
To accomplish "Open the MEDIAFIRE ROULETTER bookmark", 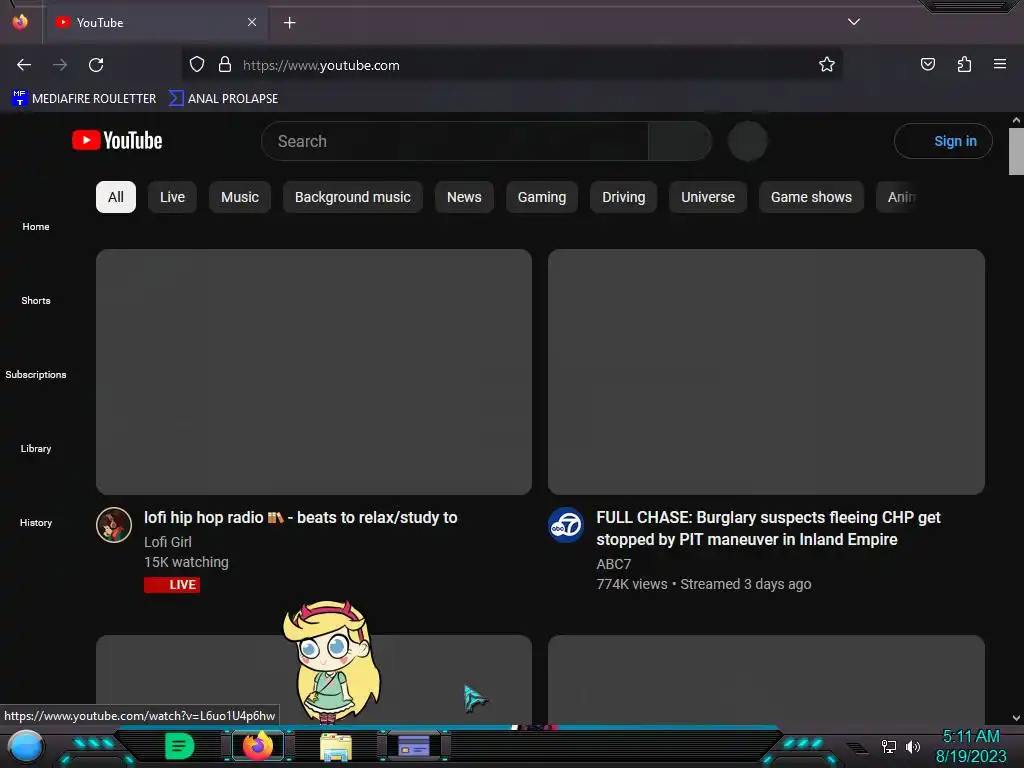I will pos(84,99).
